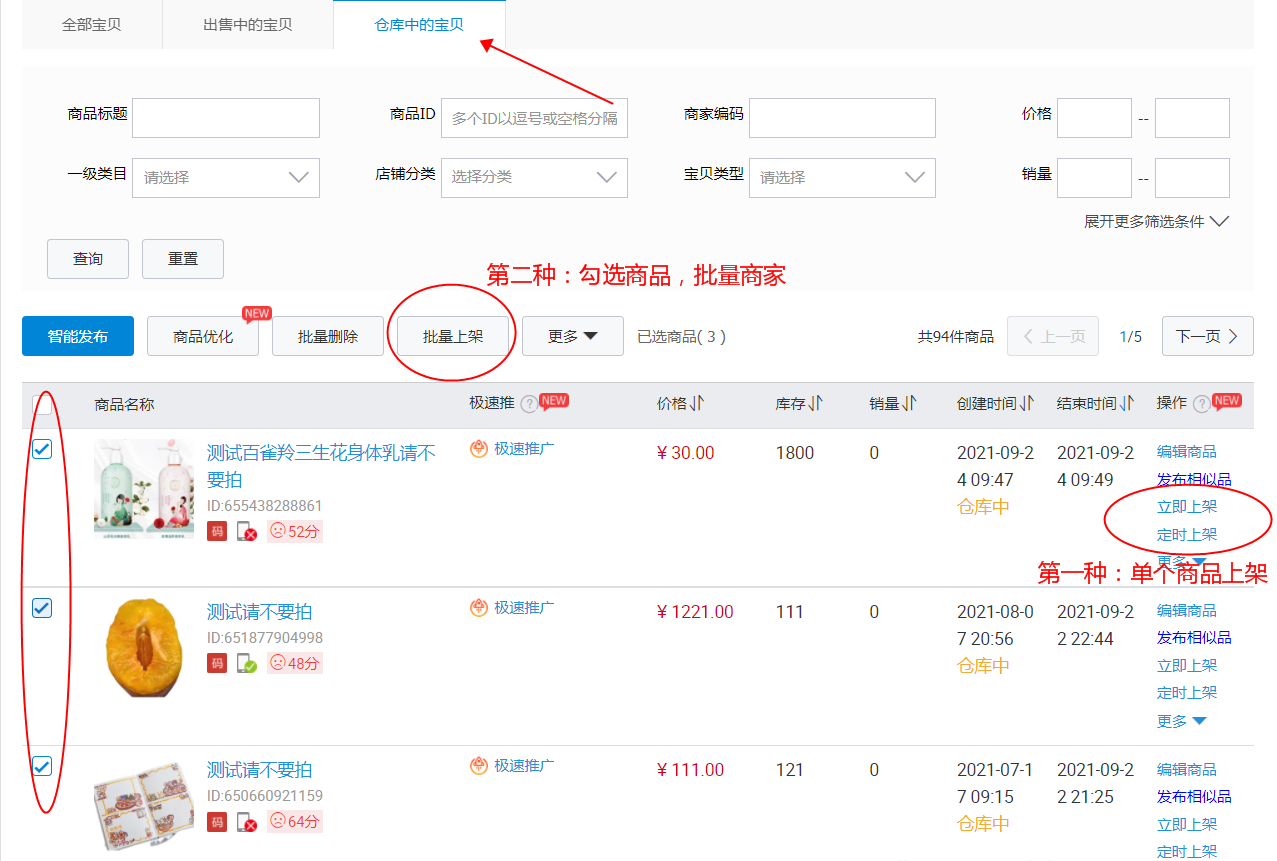Sort by stock using 库存 sort icon
Viewport: 1277px width, 861px height.
point(816,403)
